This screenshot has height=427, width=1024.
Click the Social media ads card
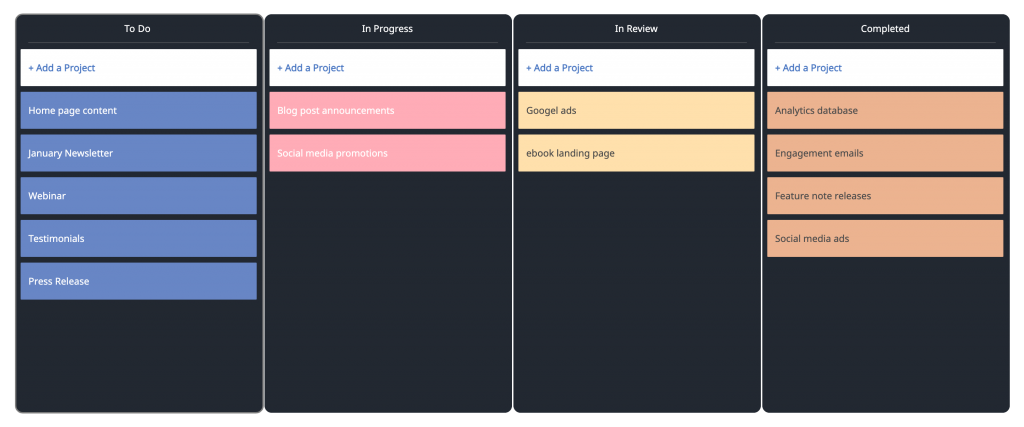(x=885, y=239)
